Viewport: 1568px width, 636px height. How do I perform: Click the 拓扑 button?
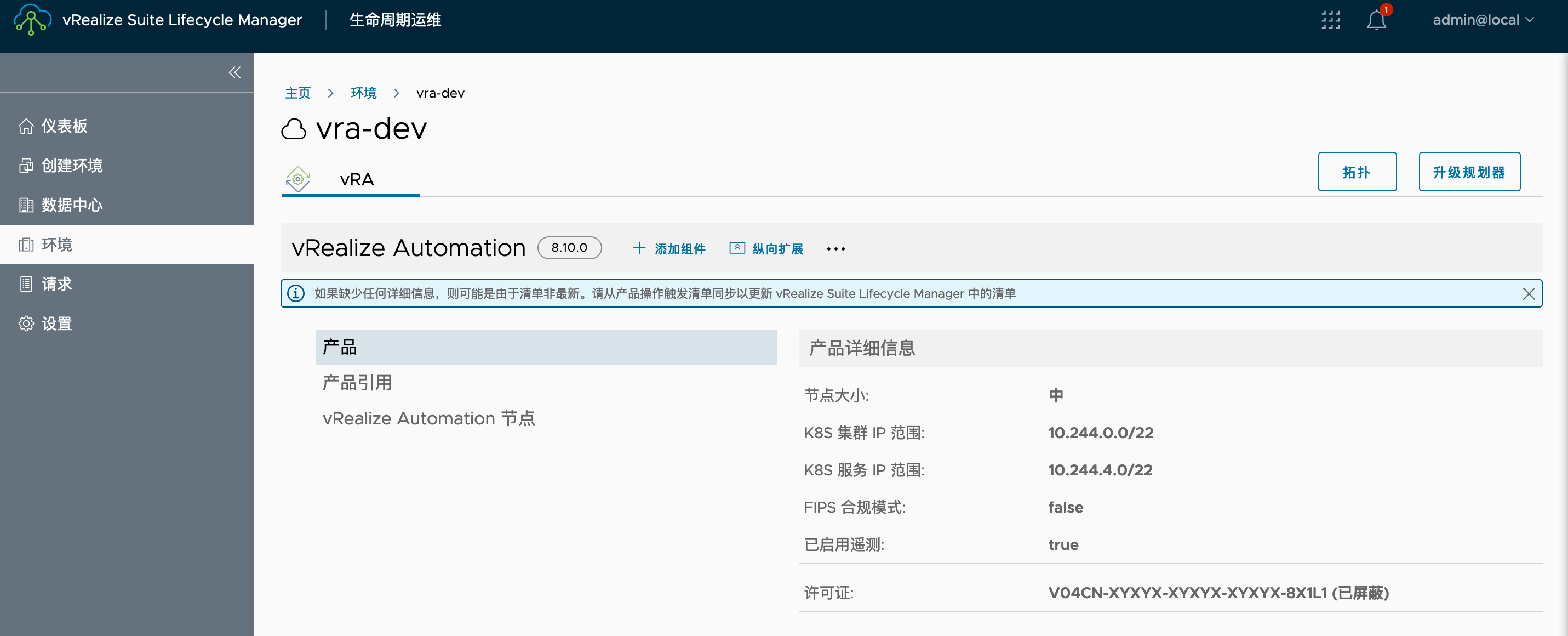pos(1357,172)
